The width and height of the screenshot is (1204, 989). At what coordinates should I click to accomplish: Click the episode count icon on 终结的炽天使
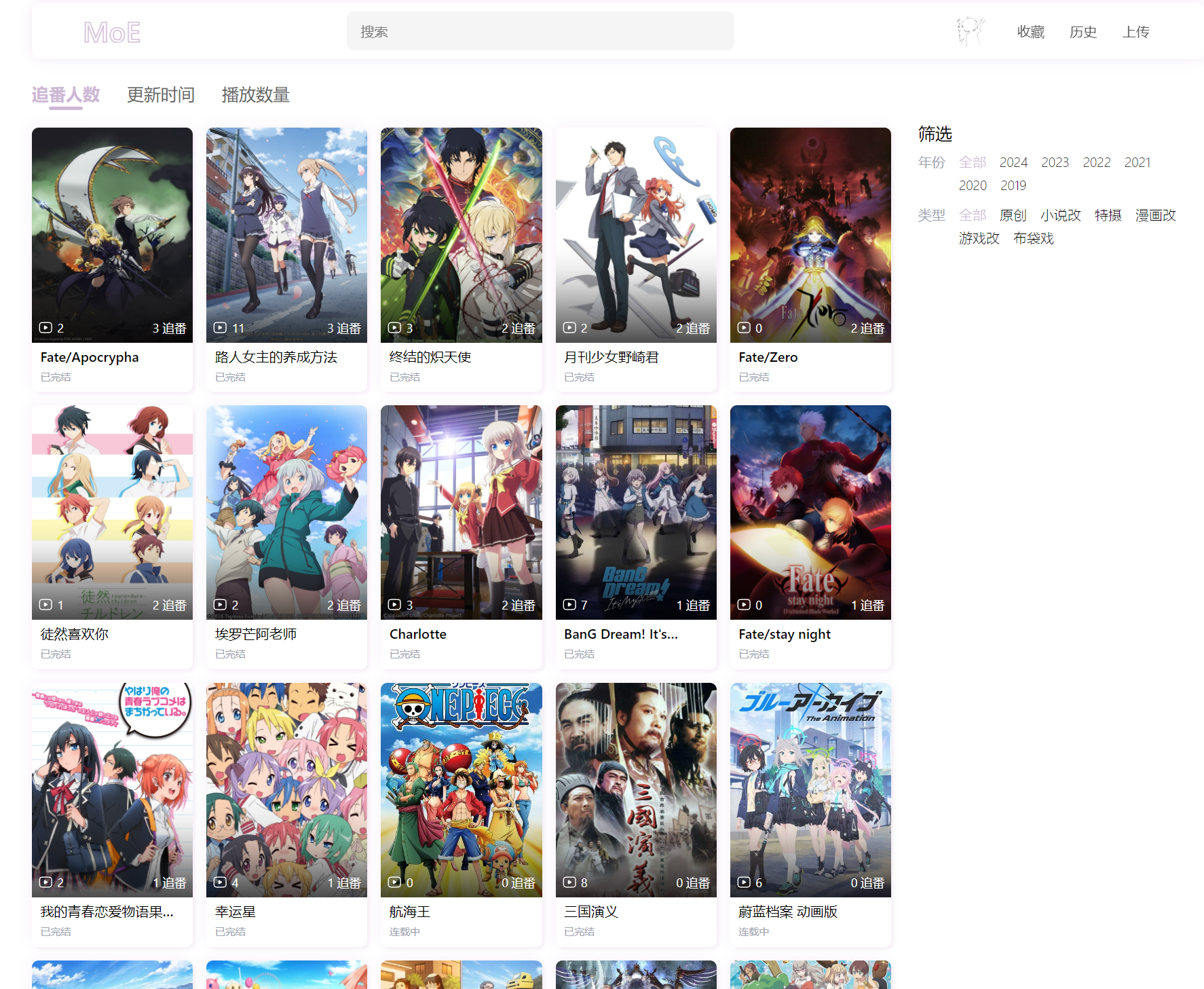coord(394,328)
